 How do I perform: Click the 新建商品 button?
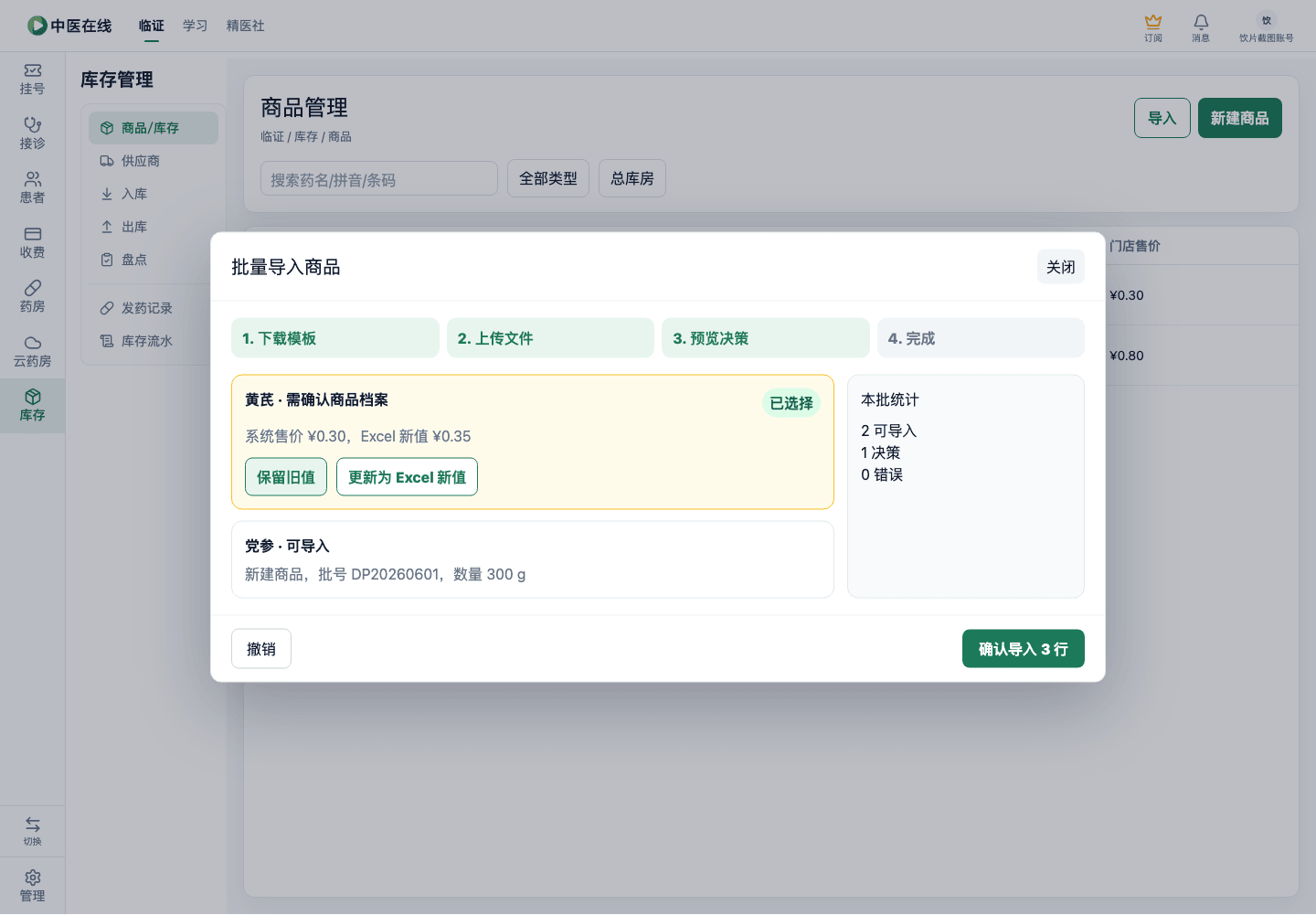(x=1240, y=118)
